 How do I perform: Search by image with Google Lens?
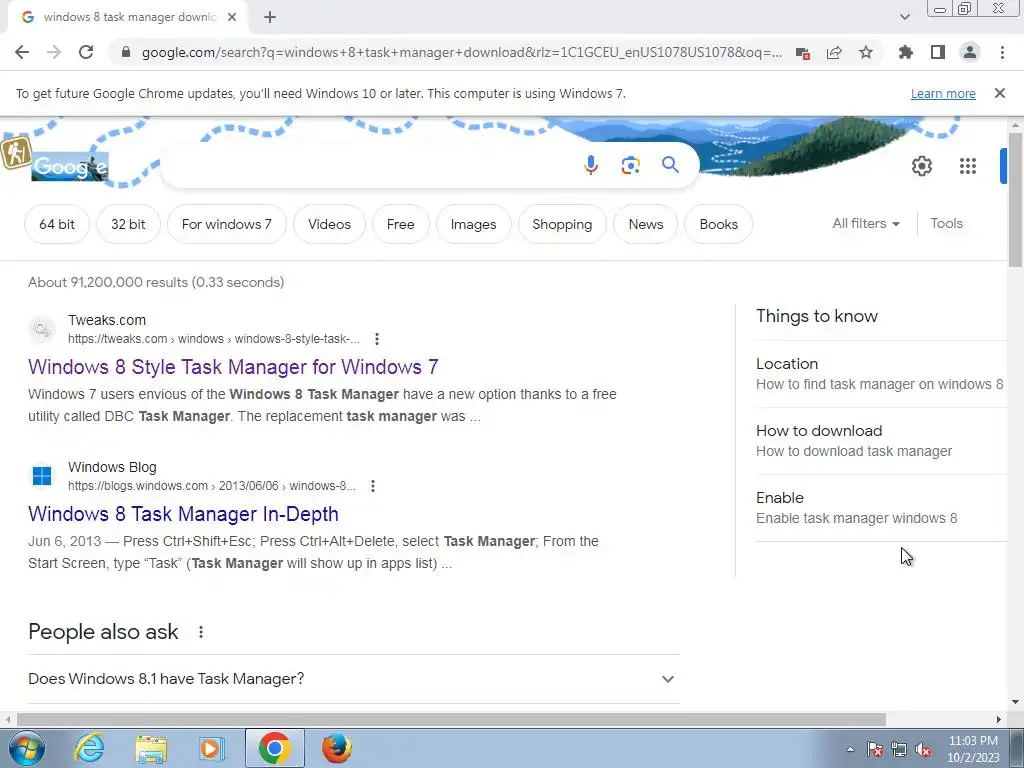(x=630, y=165)
